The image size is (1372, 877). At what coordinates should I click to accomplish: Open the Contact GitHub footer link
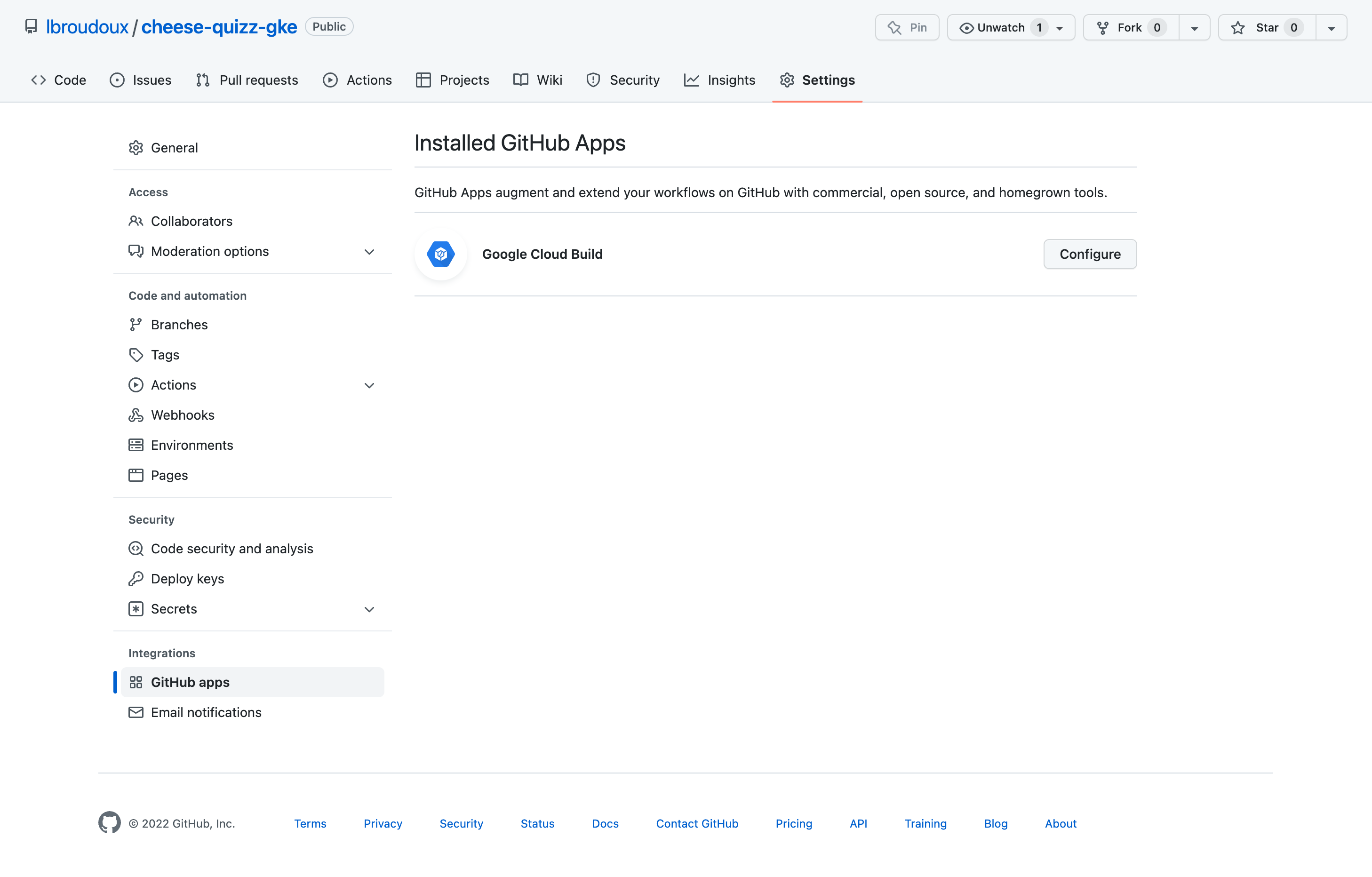pos(696,823)
